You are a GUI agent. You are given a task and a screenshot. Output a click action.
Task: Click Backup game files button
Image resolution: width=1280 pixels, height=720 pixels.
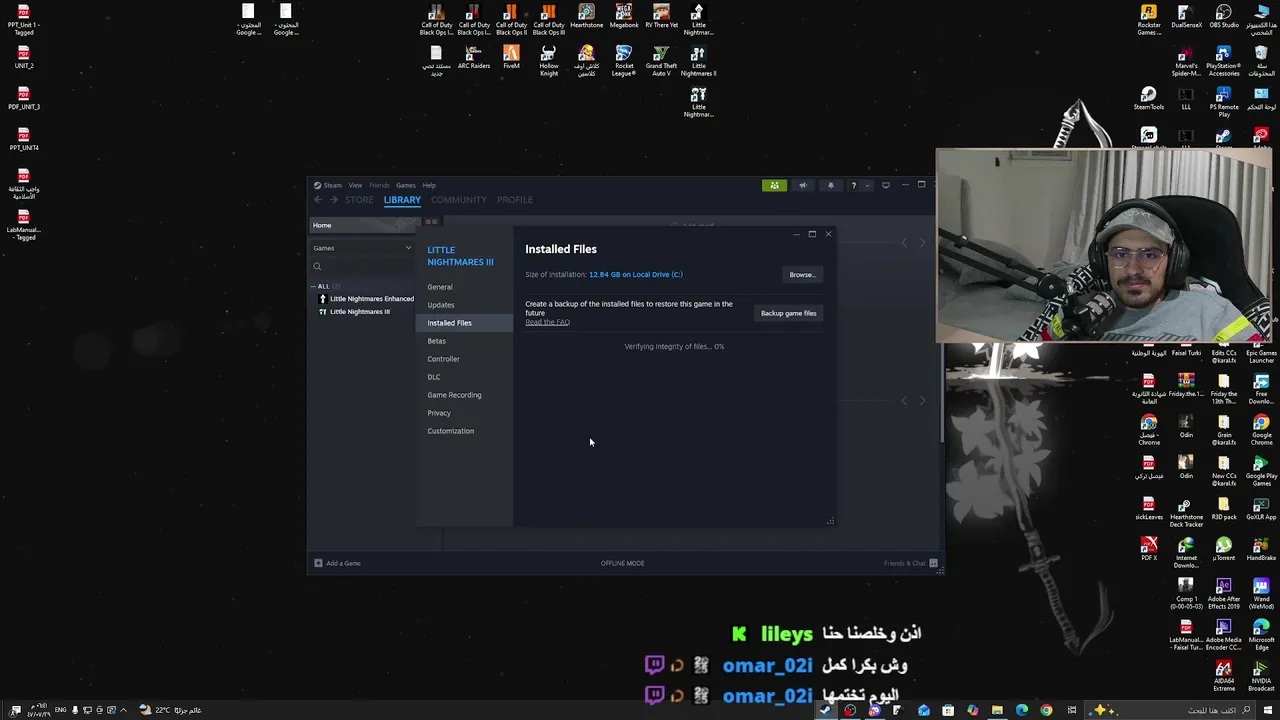[789, 313]
